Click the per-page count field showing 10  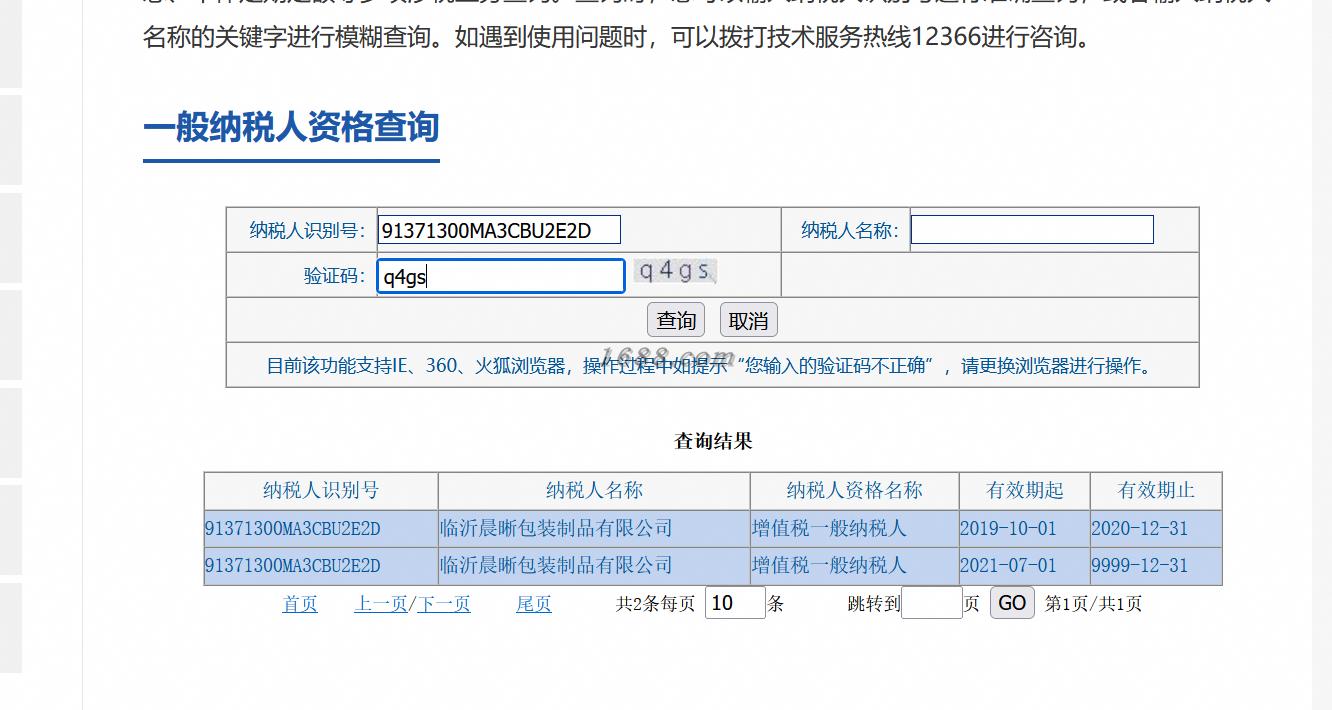735,603
